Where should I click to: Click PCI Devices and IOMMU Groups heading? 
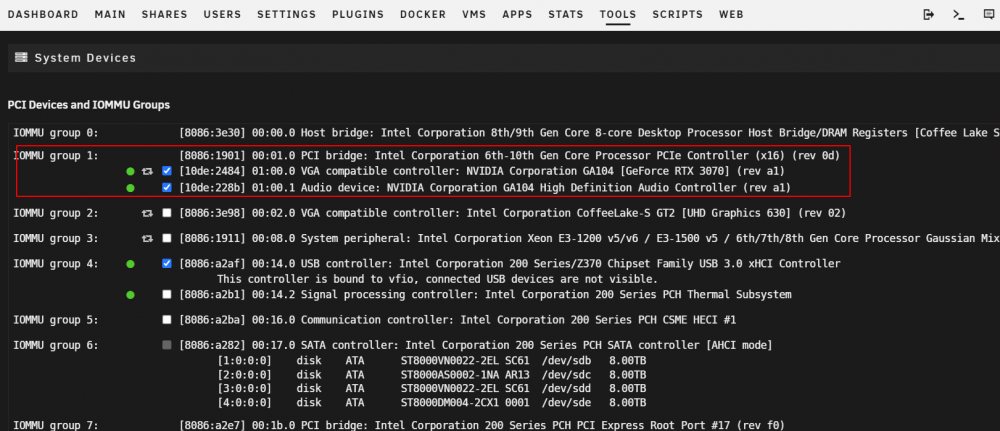89,105
